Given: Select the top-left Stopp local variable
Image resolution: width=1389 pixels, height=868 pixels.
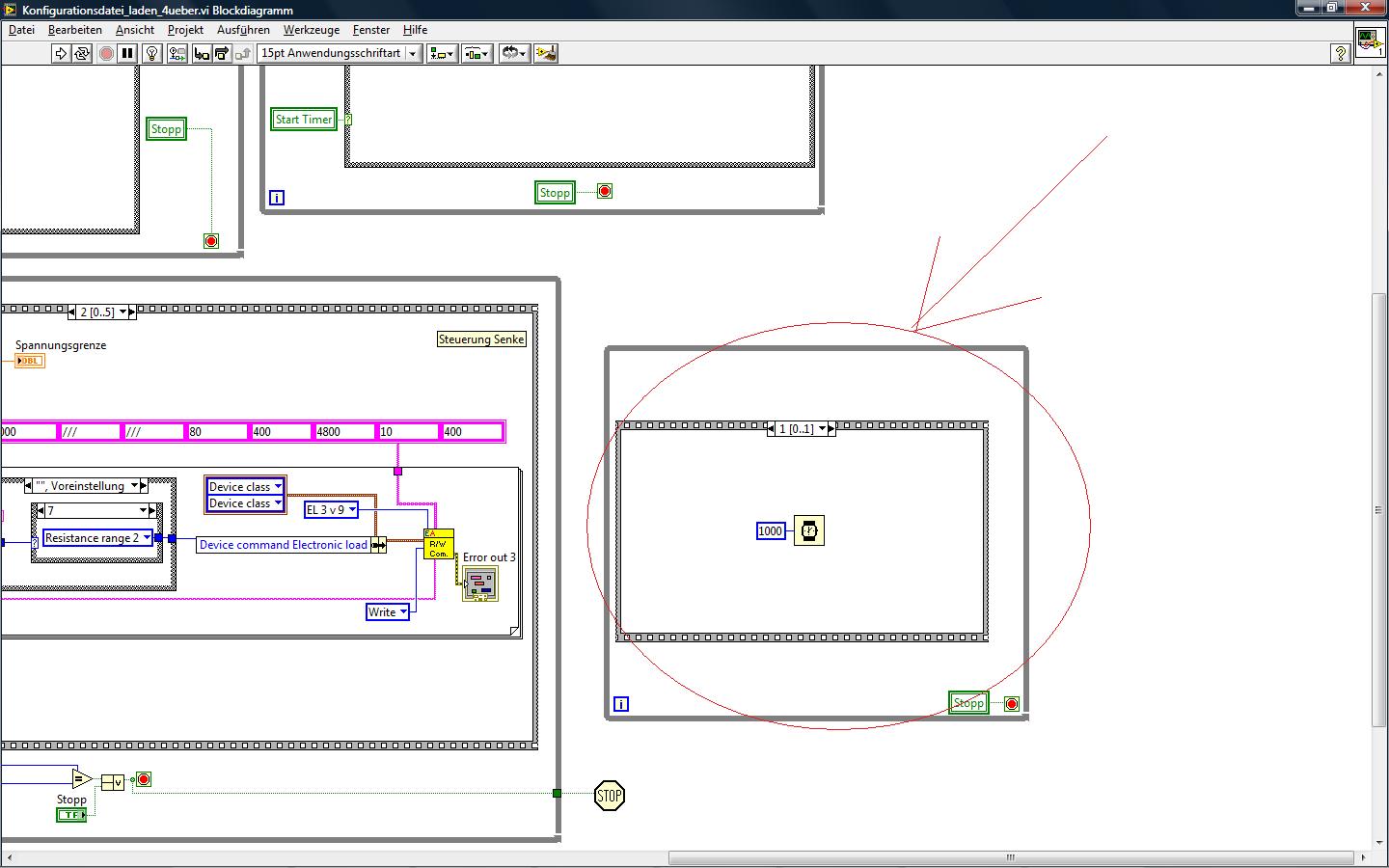Looking at the screenshot, I should pos(166,129).
